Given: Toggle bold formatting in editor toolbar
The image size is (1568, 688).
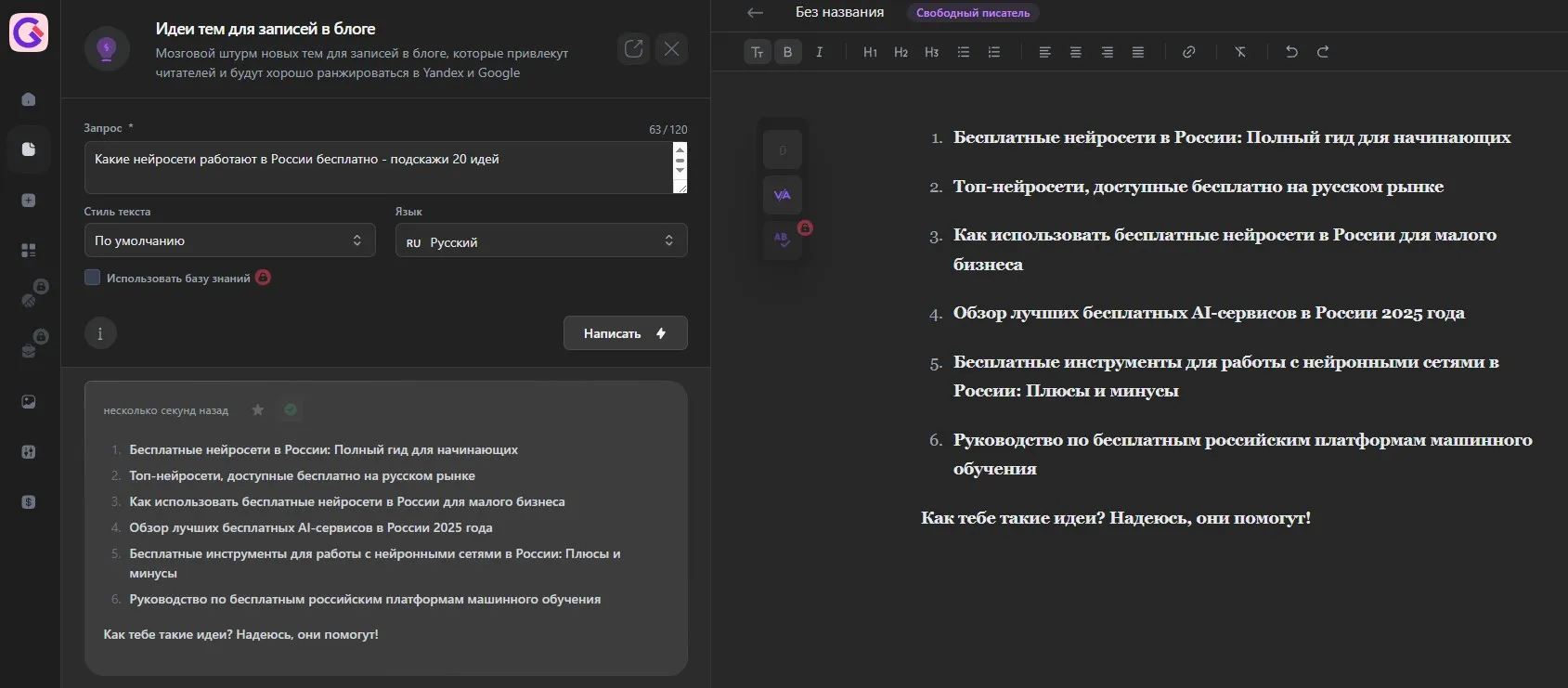Looking at the screenshot, I should point(787,52).
